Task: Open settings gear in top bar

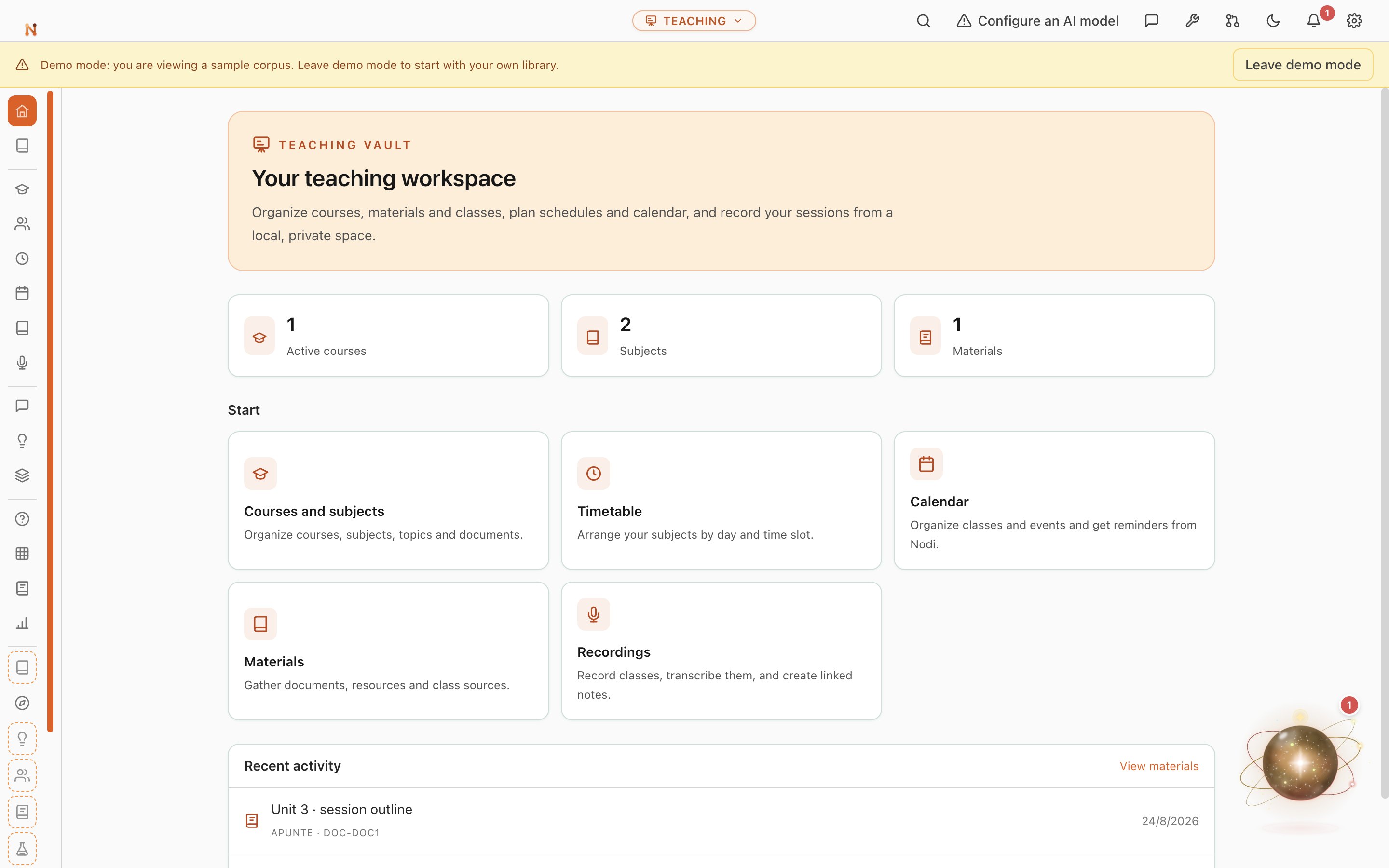Action: [1354, 21]
